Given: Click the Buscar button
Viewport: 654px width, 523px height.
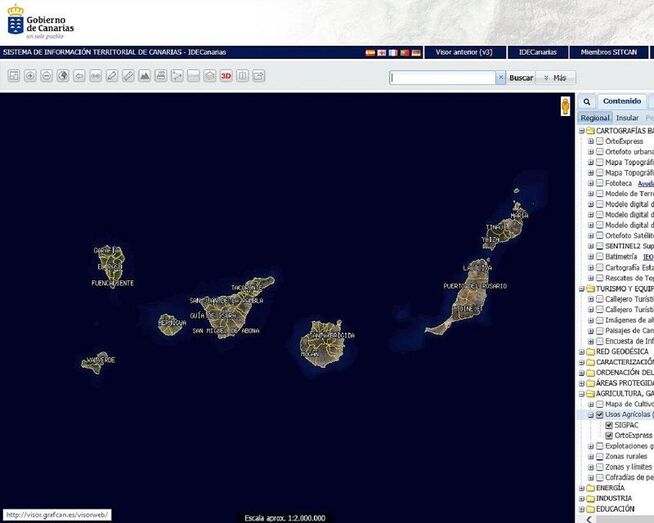Looking at the screenshot, I should (520, 77).
